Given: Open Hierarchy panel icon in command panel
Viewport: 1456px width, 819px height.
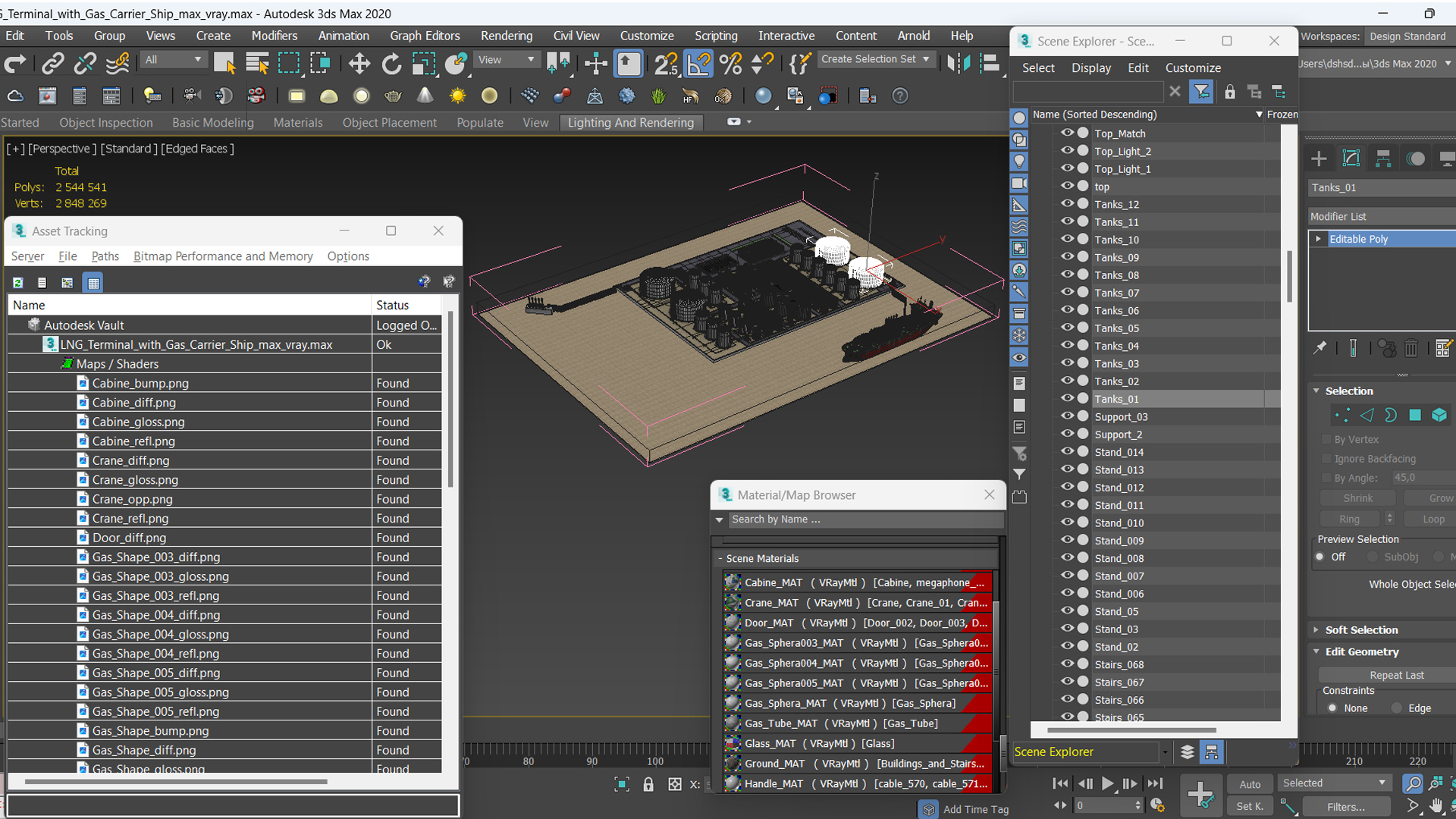Looking at the screenshot, I should [1383, 158].
